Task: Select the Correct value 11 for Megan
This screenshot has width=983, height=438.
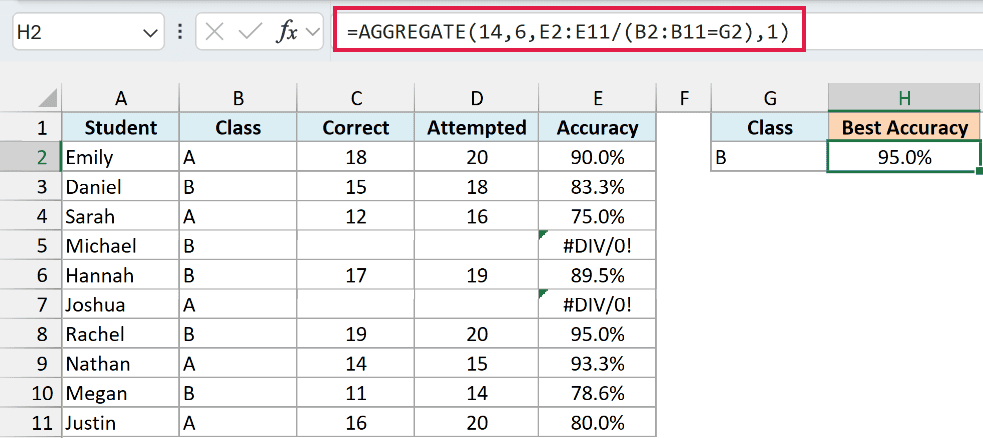Action: pos(356,393)
